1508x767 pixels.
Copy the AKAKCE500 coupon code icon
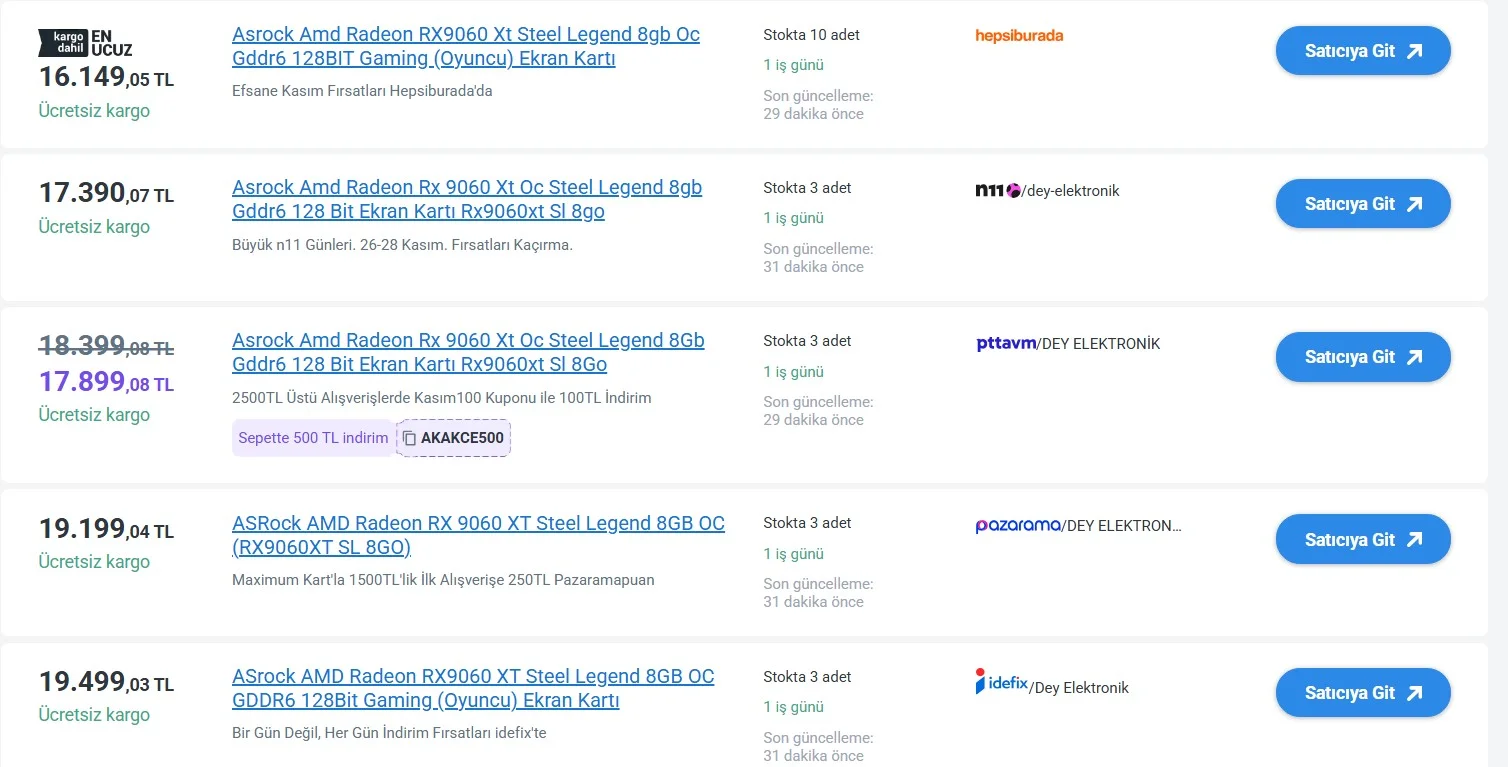pyautogui.click(x=409, y=438)
